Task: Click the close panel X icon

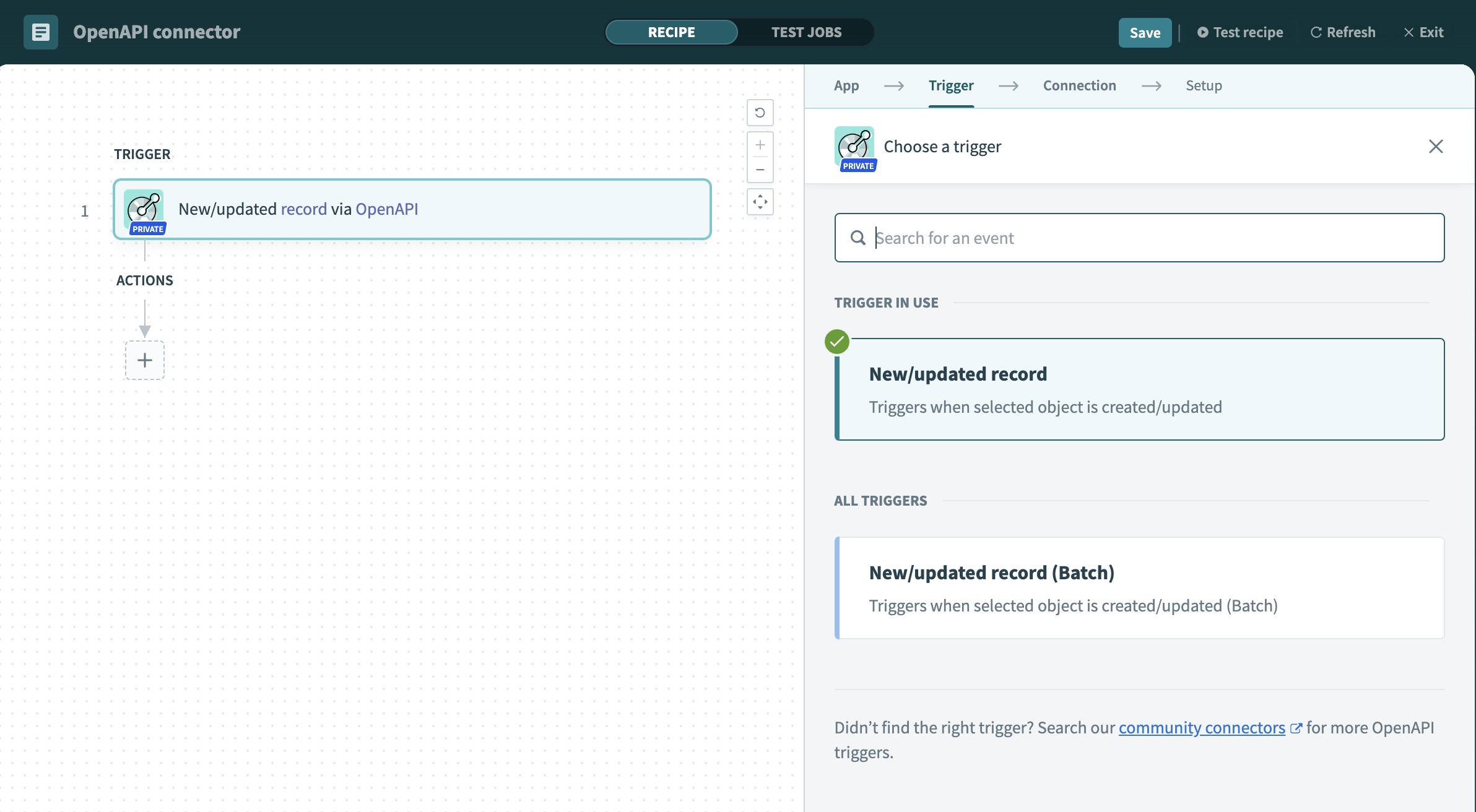Action: (1436, 146)
